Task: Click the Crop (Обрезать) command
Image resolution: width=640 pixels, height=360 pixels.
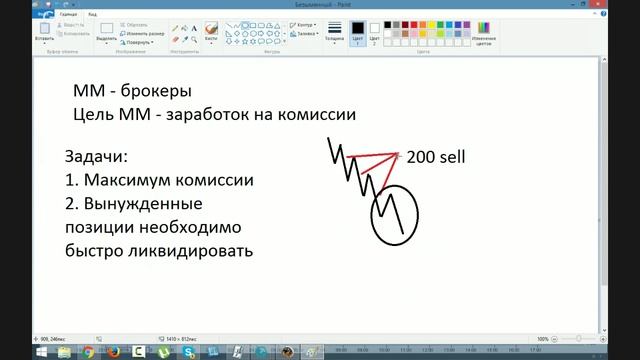Action: click(134, 25)
